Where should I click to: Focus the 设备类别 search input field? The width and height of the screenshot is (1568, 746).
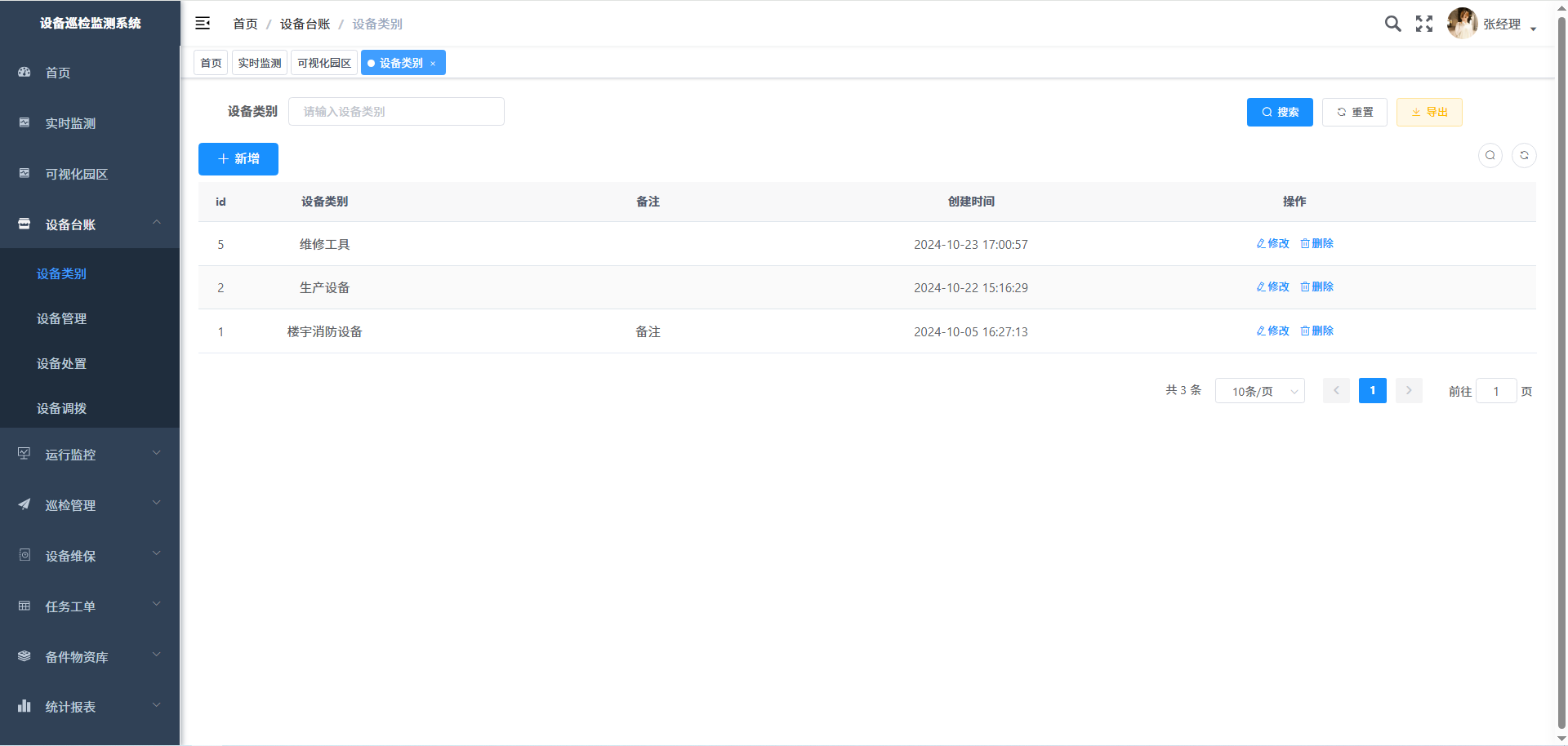[x=396, y=112]
